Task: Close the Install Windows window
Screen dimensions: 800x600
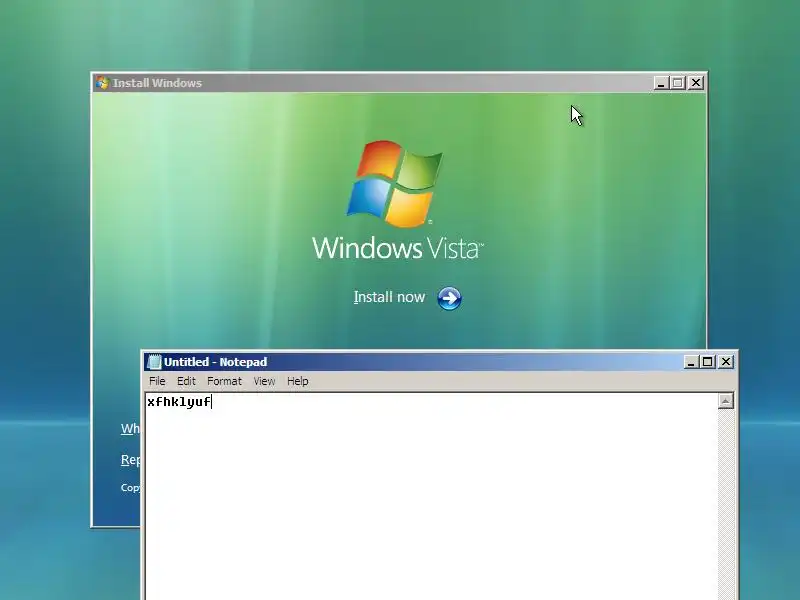Action: 696,83
